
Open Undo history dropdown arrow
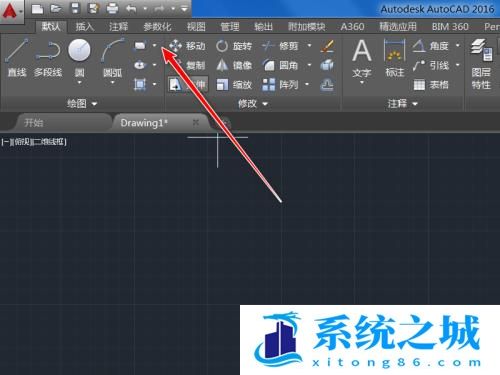coord(145,9)
